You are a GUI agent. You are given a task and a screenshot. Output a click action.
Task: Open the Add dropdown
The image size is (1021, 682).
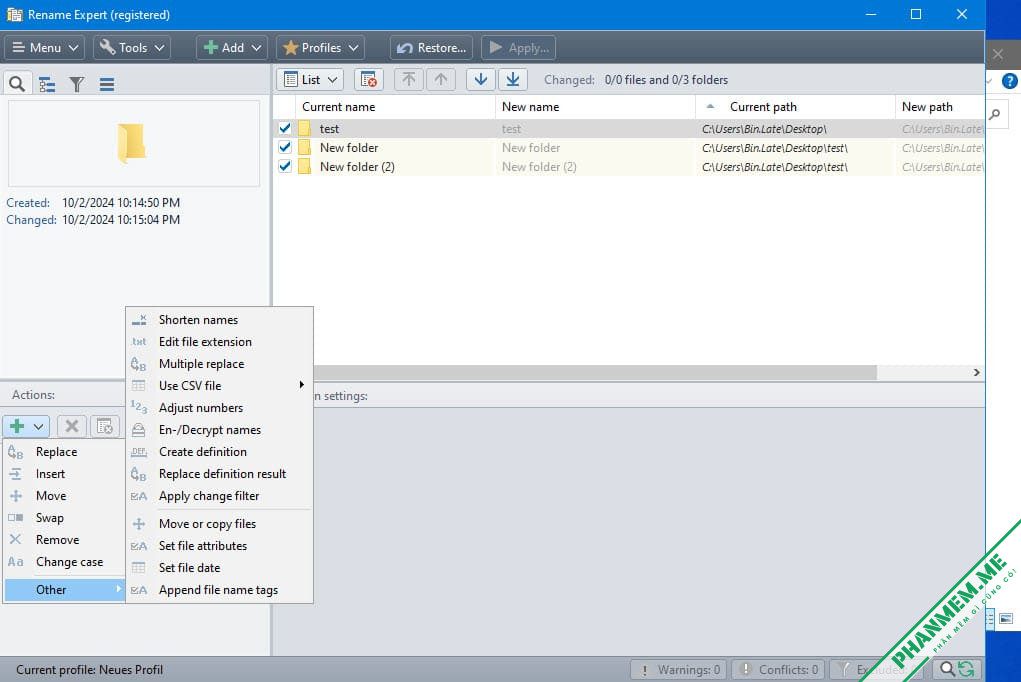[232, 48]
